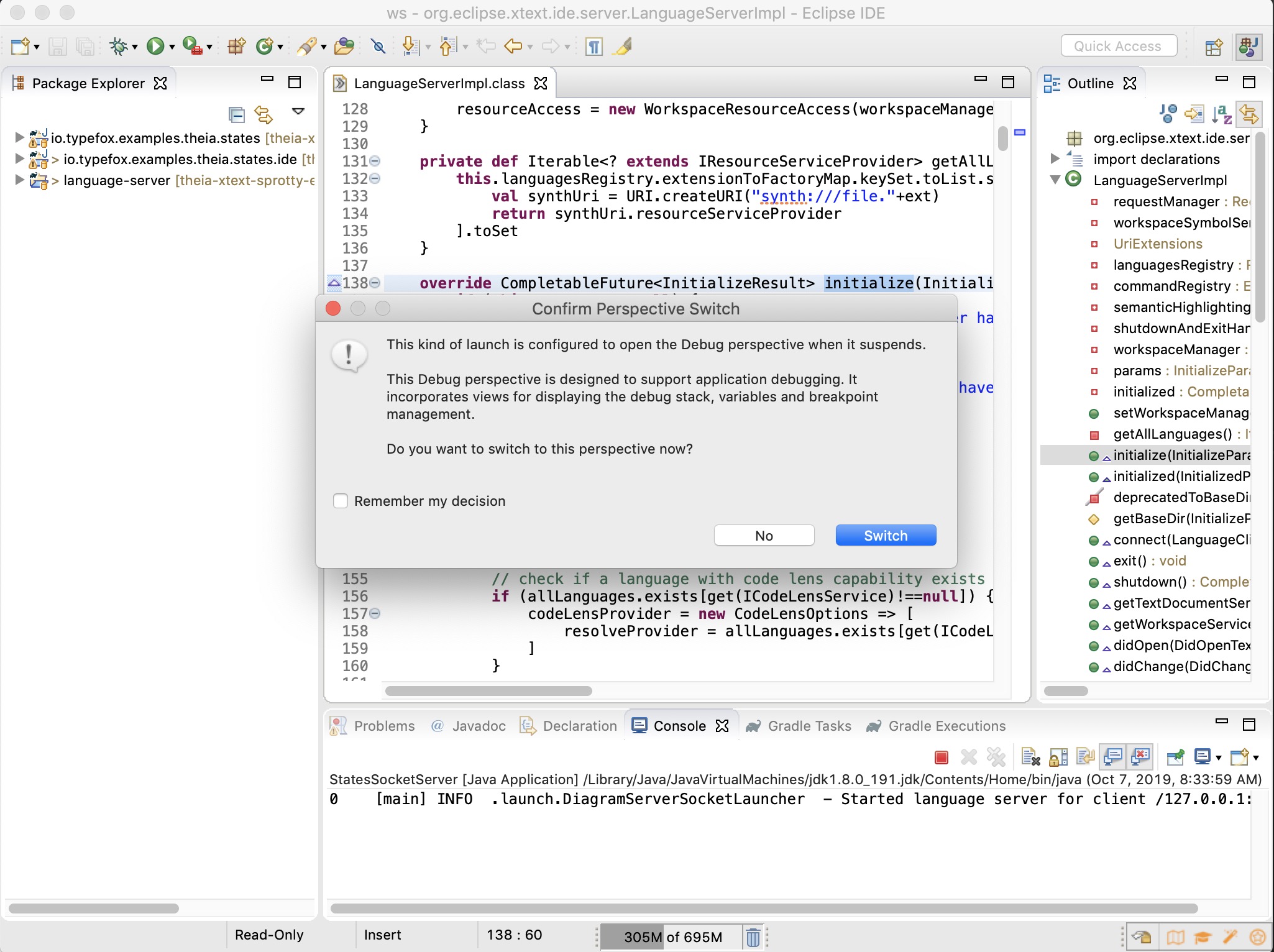Screen dimensions: 1274x952
Task: Click the editor horizontal scrollbar
Action: 488,691
